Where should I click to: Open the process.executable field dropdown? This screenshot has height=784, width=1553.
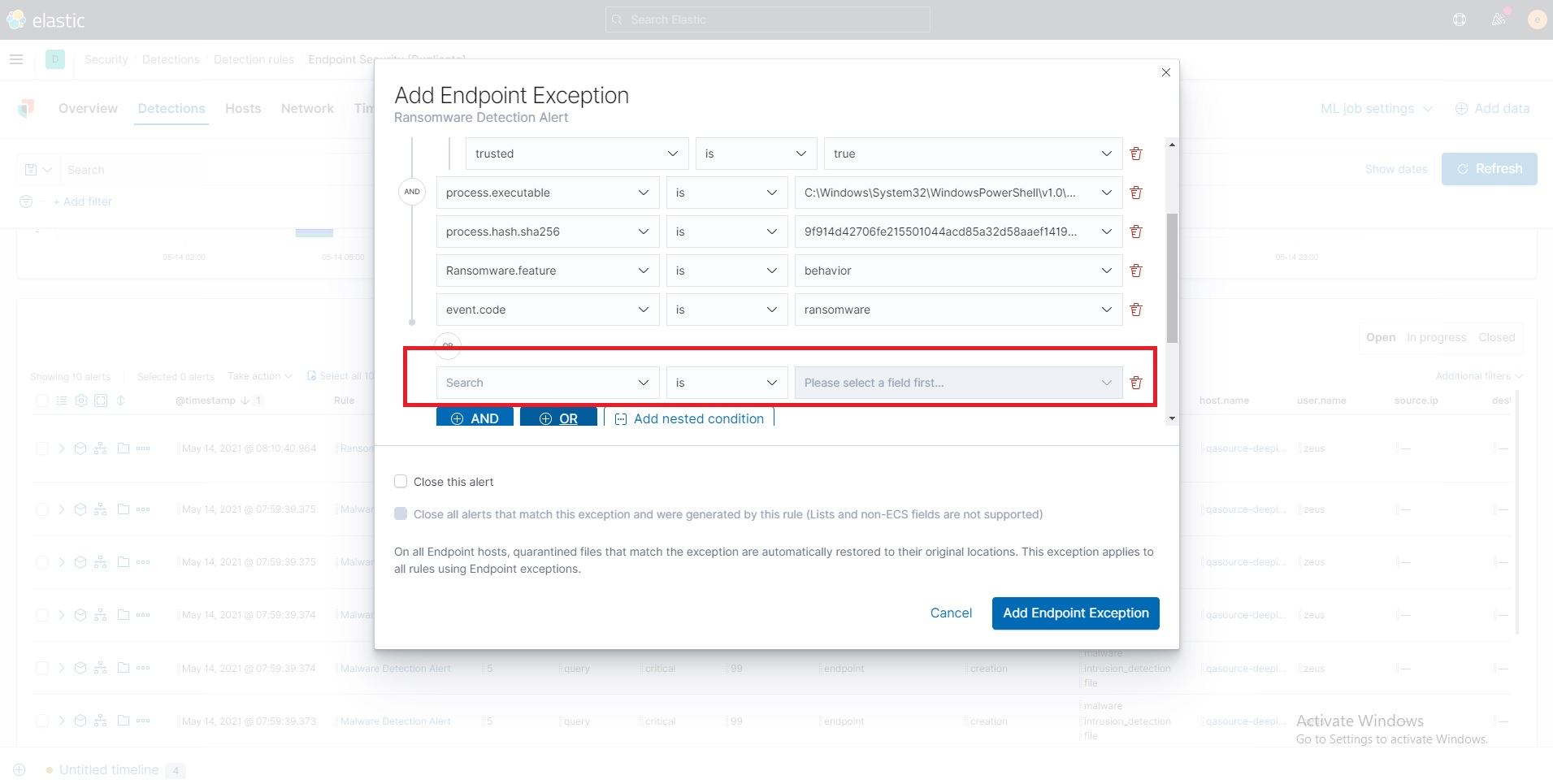548,193
